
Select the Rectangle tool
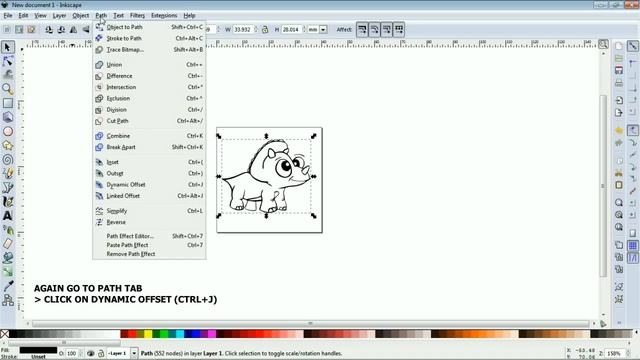click(x=7, y=103)
